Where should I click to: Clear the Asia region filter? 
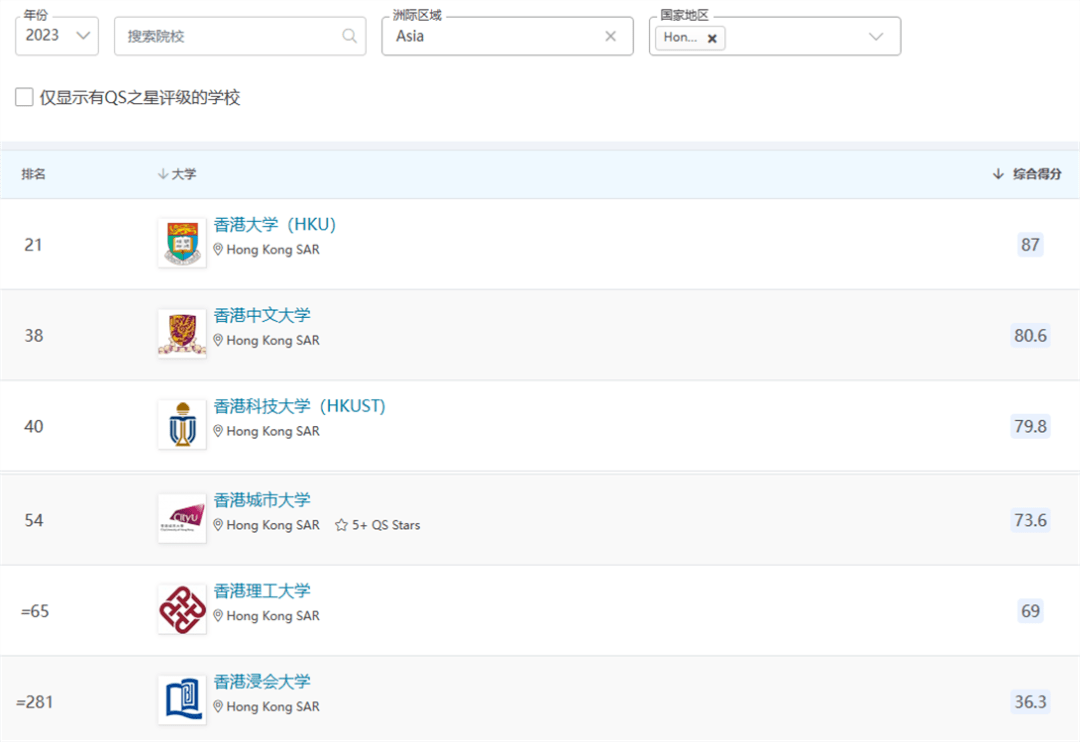pyautogui.click(x=610, y=36)
